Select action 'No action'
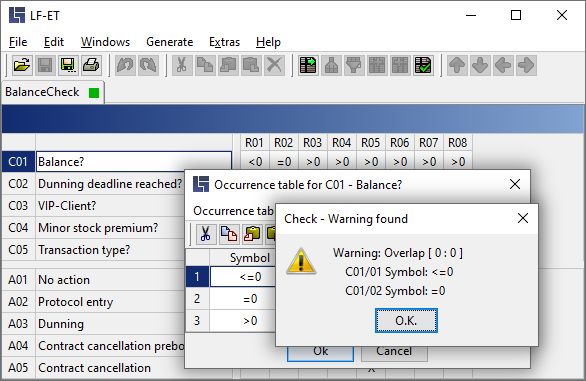 click(110, 280)
